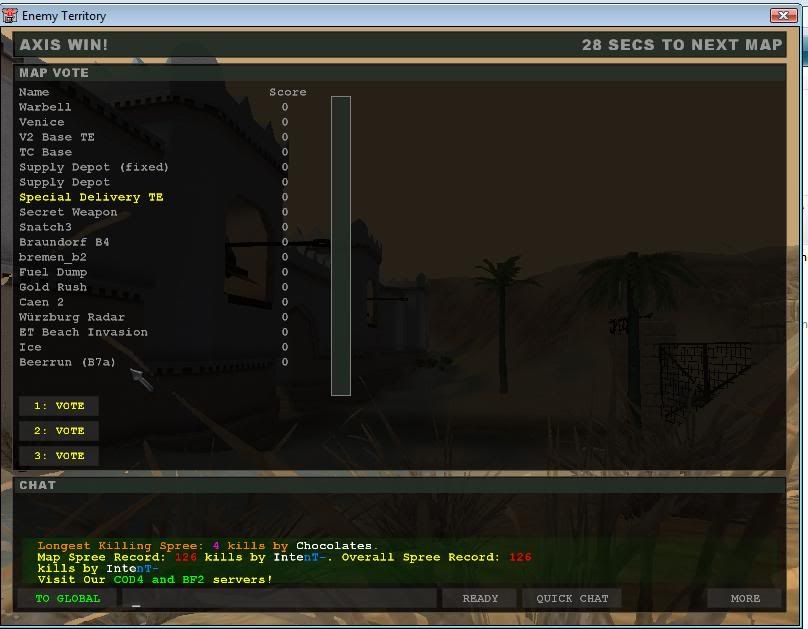Pick Beerrun (B7a) map
The image size is (808, 629).
point(67,362)
